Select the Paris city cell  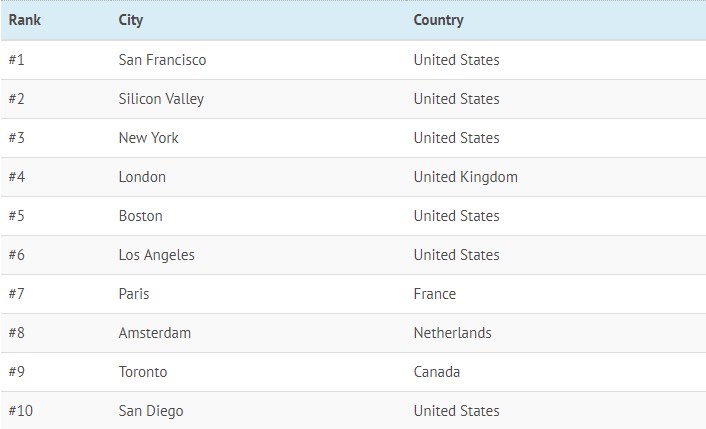(134, 294)
